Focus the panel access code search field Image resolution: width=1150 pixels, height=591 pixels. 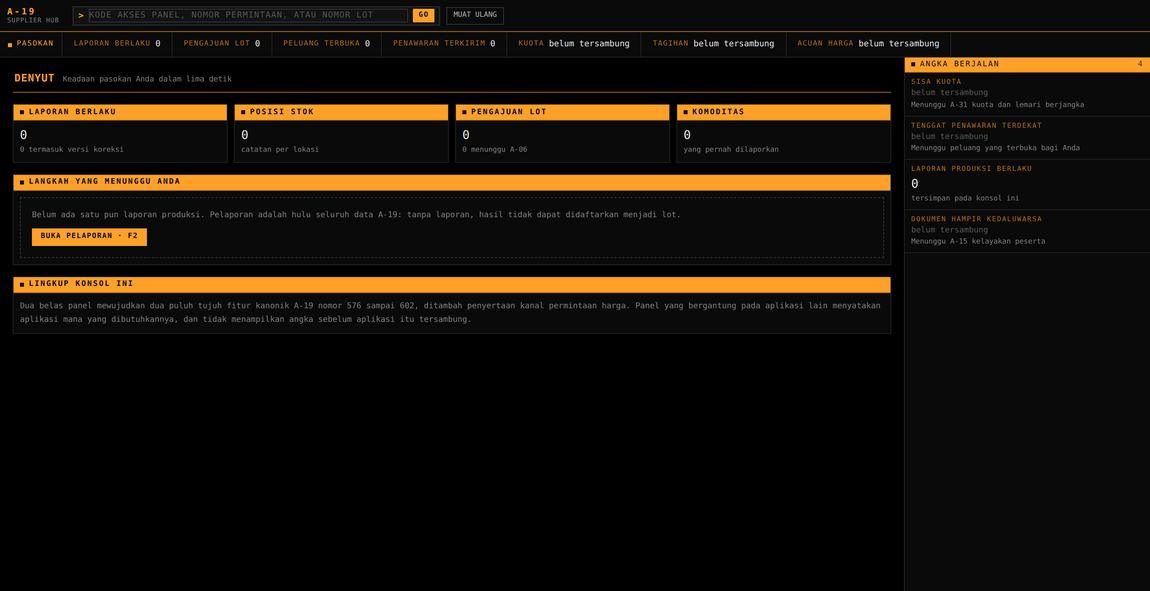pos(248,15)
